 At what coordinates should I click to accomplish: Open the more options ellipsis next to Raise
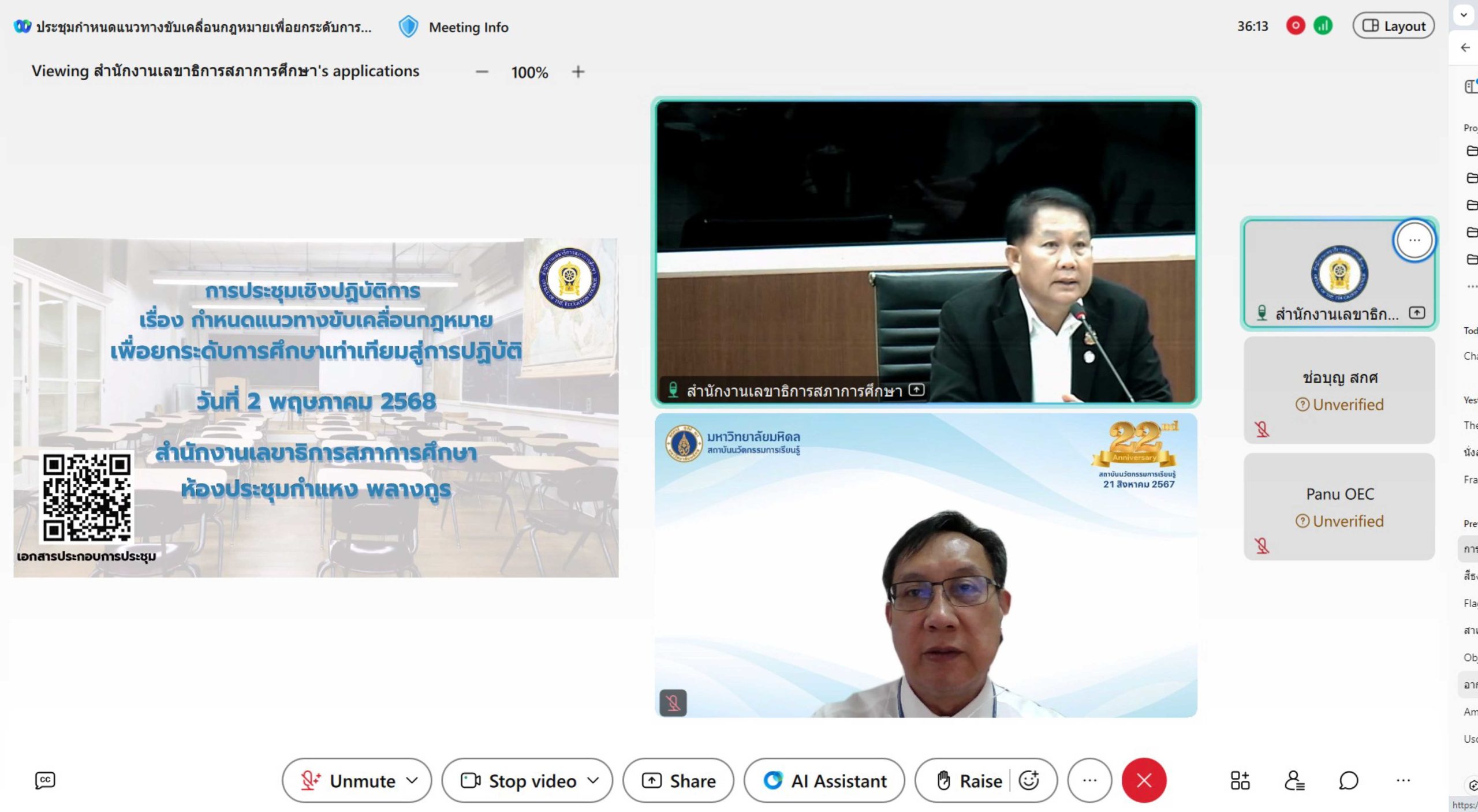tap(1089, 780)
